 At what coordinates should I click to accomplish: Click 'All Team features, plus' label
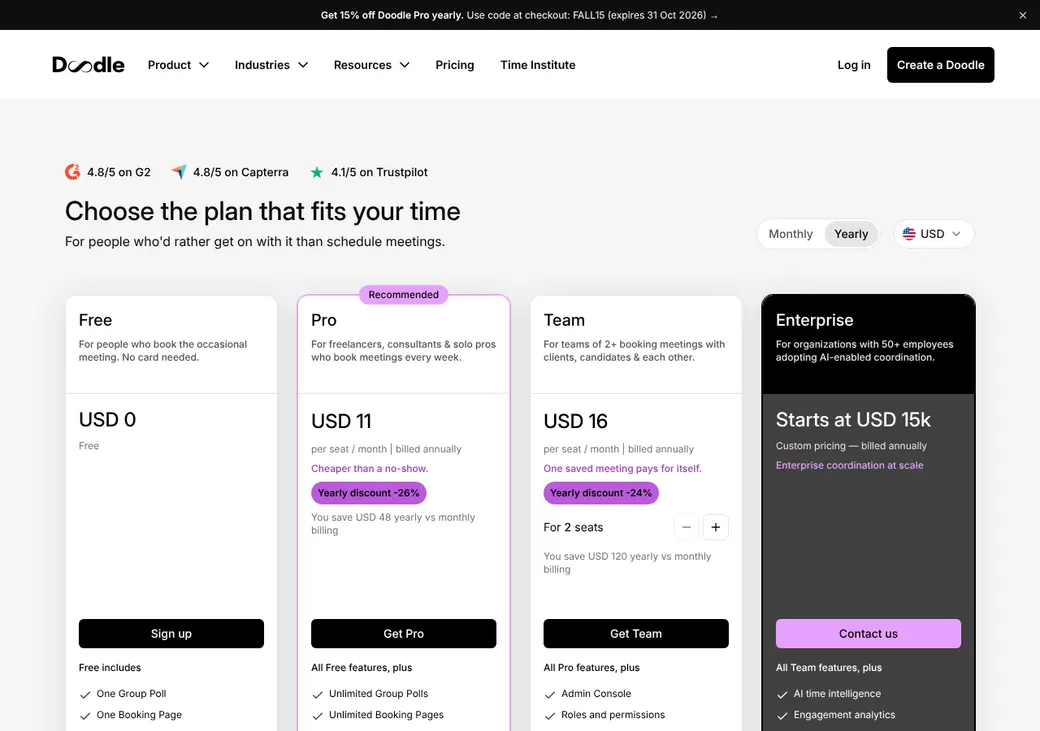tap(828, 667)
